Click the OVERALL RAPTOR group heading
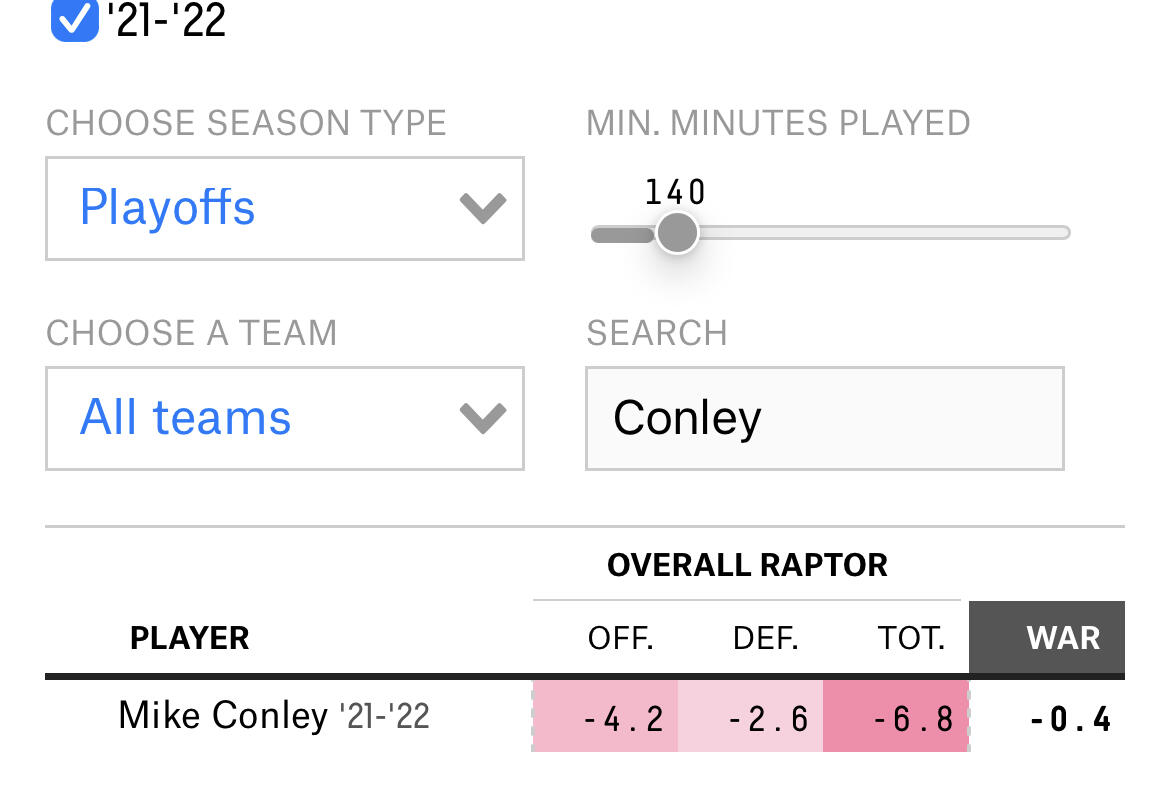 (747, 565)
